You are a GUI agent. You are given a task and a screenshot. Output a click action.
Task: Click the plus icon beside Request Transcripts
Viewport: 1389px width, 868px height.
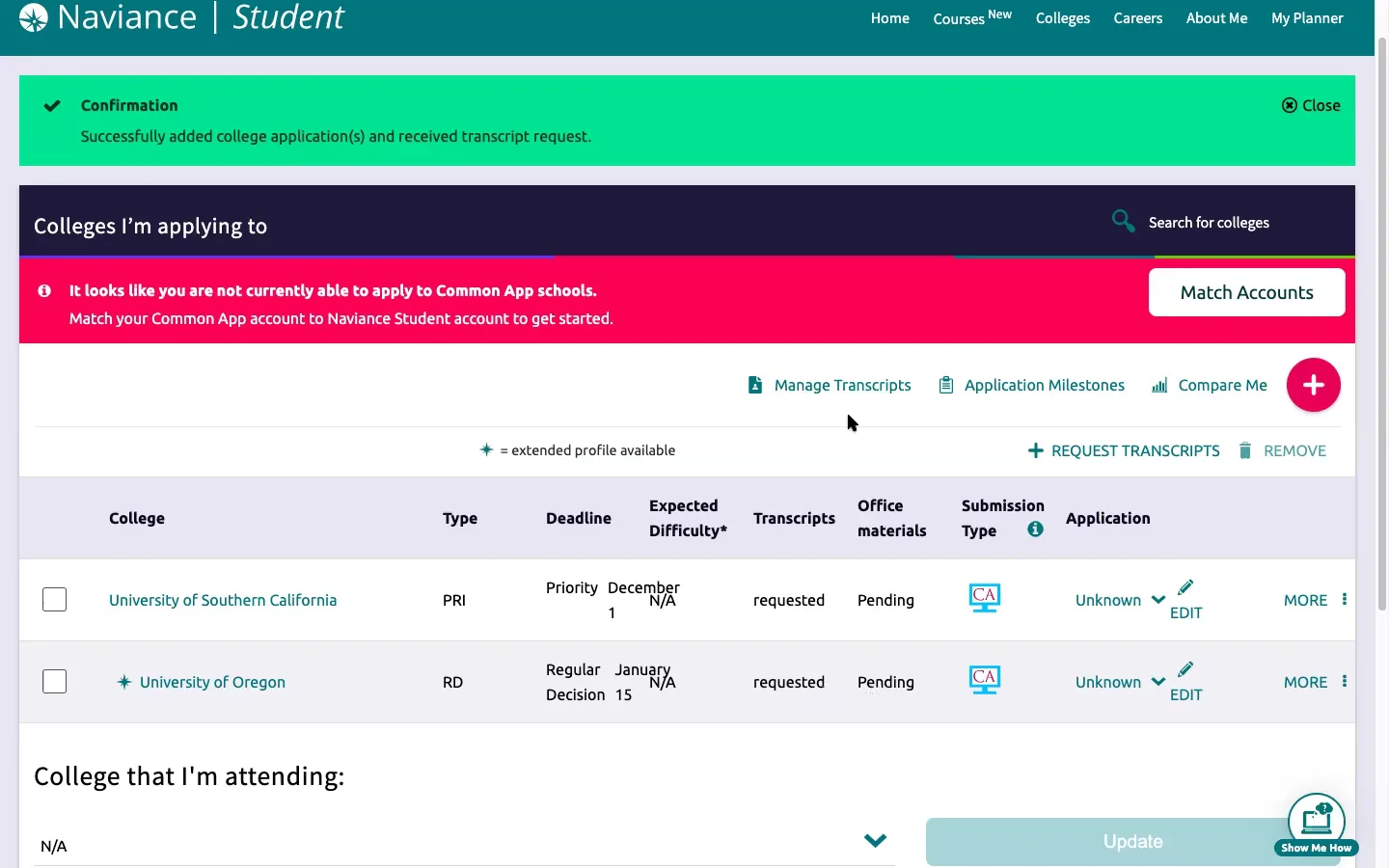click(x=1036, y=450)
